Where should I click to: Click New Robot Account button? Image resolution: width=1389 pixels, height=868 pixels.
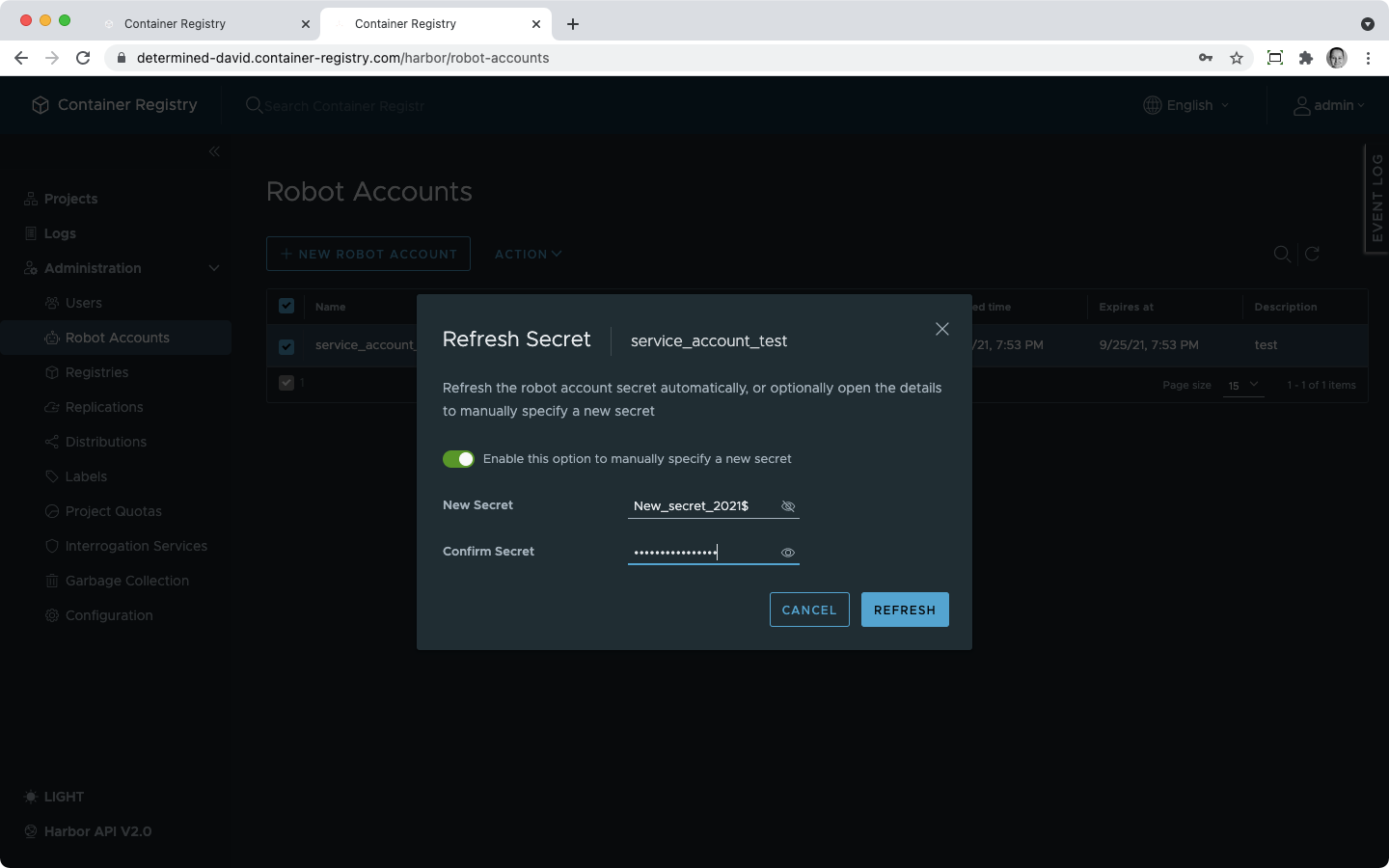click(x=368, y=254)
